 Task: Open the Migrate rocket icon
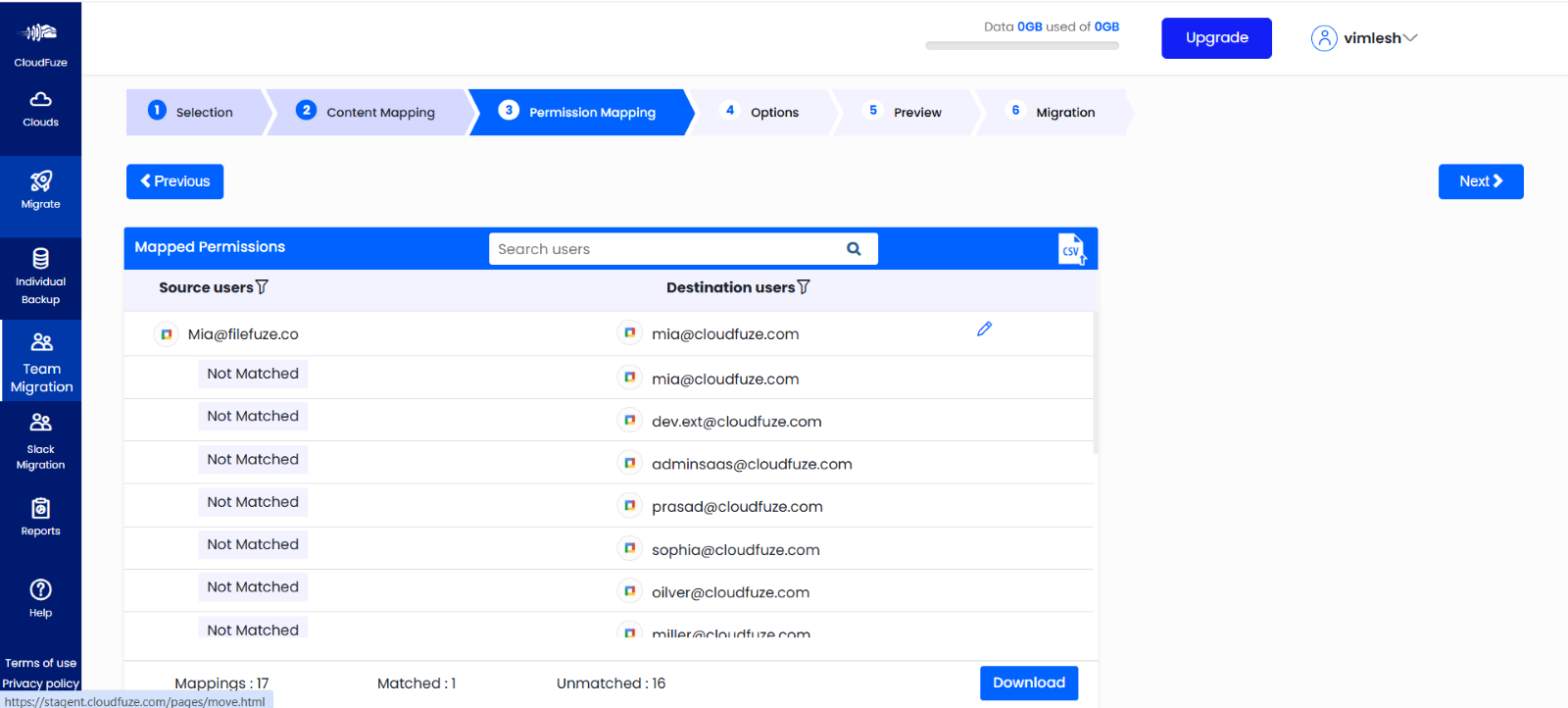pos(40,181)
